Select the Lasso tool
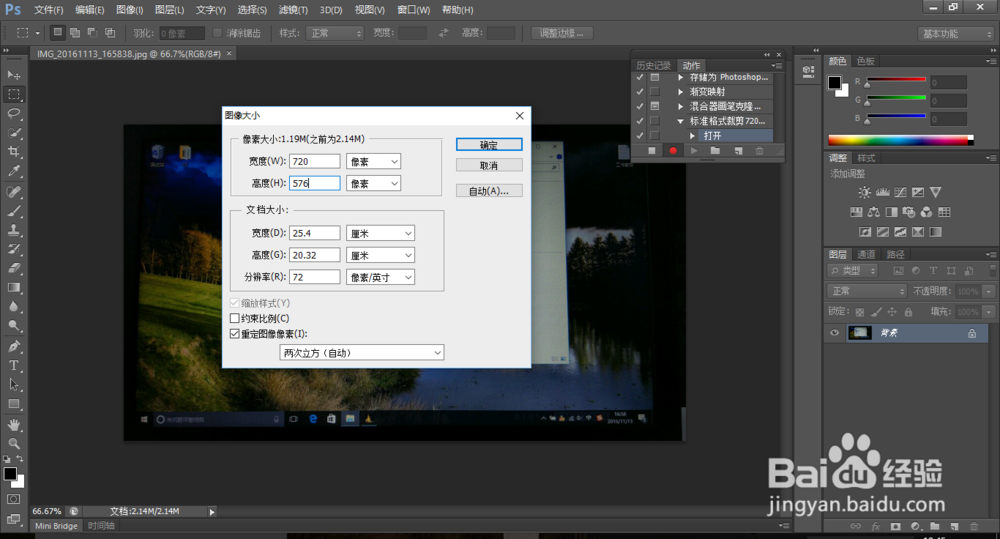Image resolution: width=1000 pixels, height=539 pixels. click(13, 114)
